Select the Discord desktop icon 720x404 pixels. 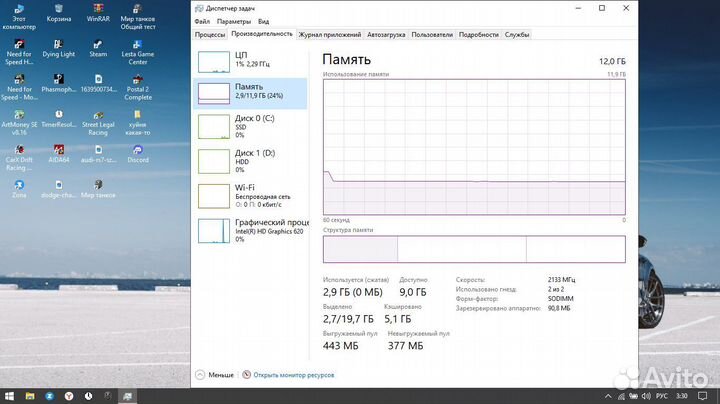pyautogui.click(x=138, y=155)
